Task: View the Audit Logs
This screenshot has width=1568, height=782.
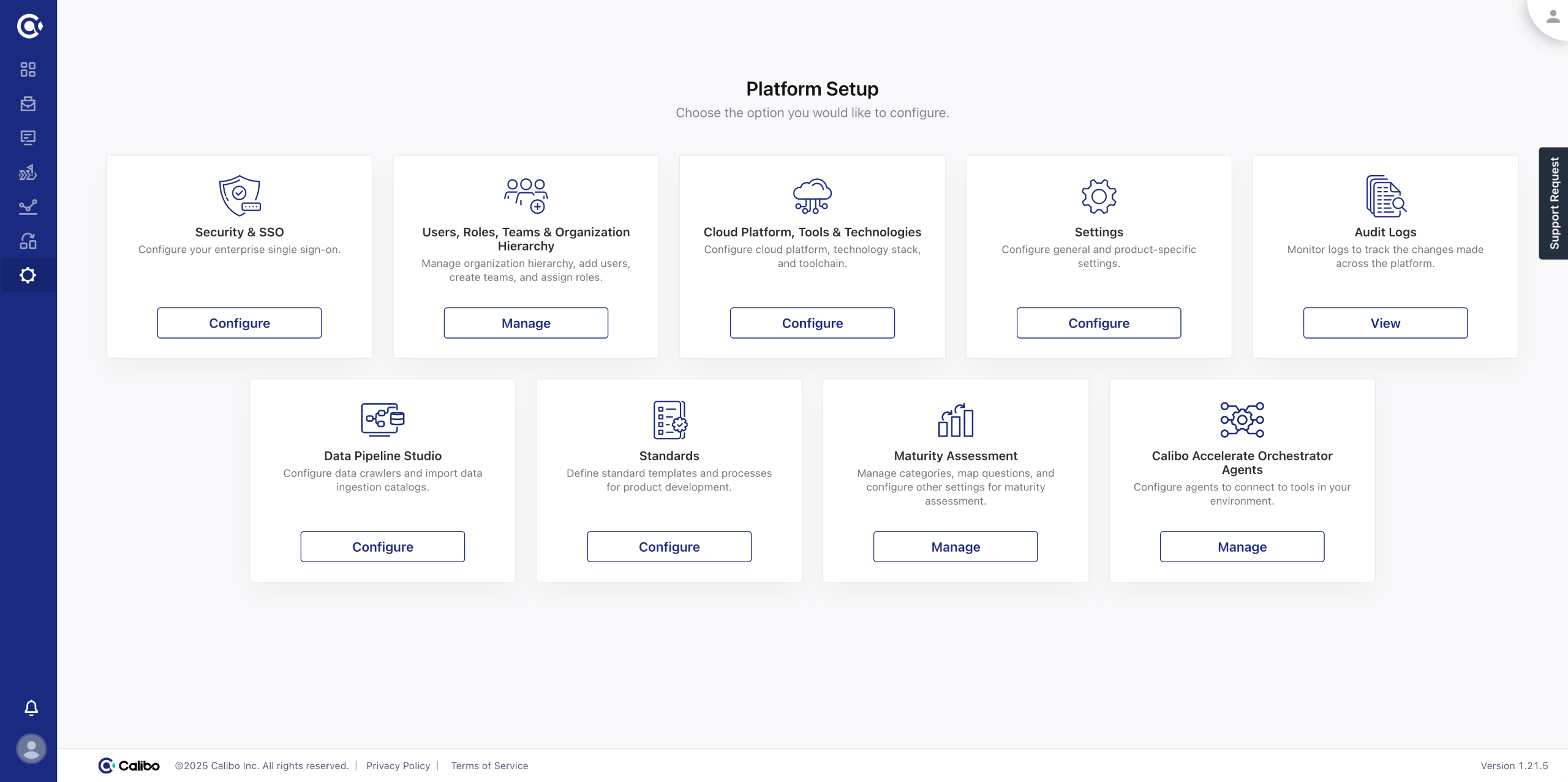Action: pyautogui.click(x=1385, y=323)
